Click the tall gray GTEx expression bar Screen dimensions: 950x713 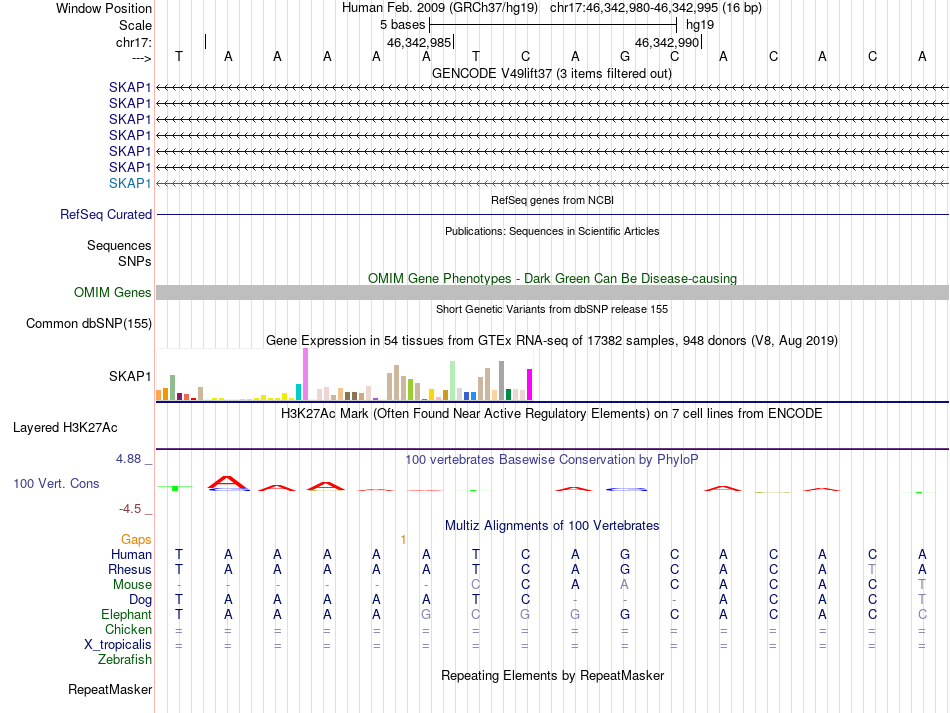[x=501, y=380]
